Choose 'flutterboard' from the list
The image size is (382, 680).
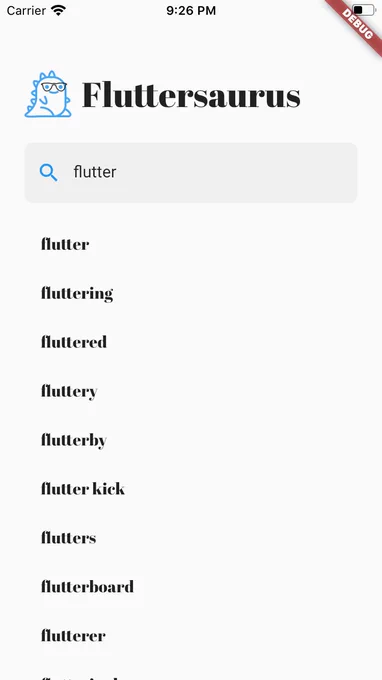tap(87, 587)
